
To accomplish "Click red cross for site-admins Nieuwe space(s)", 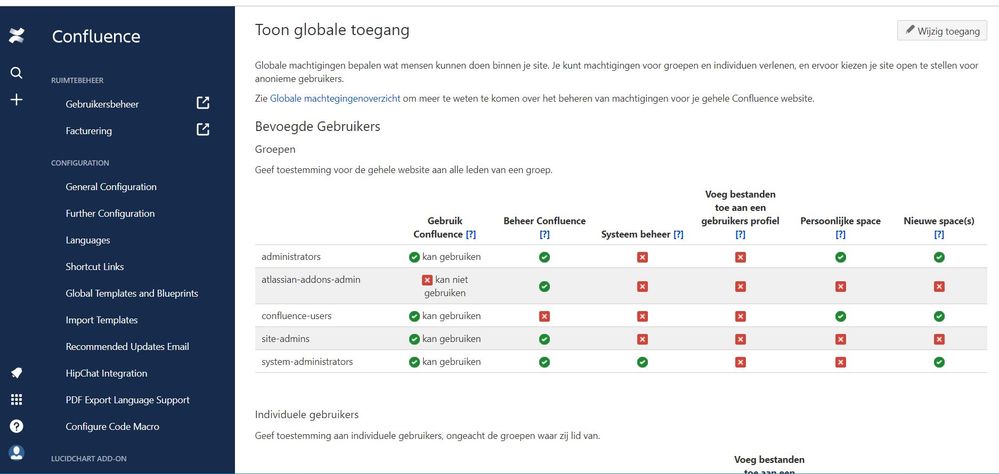I will coord(939,339).
